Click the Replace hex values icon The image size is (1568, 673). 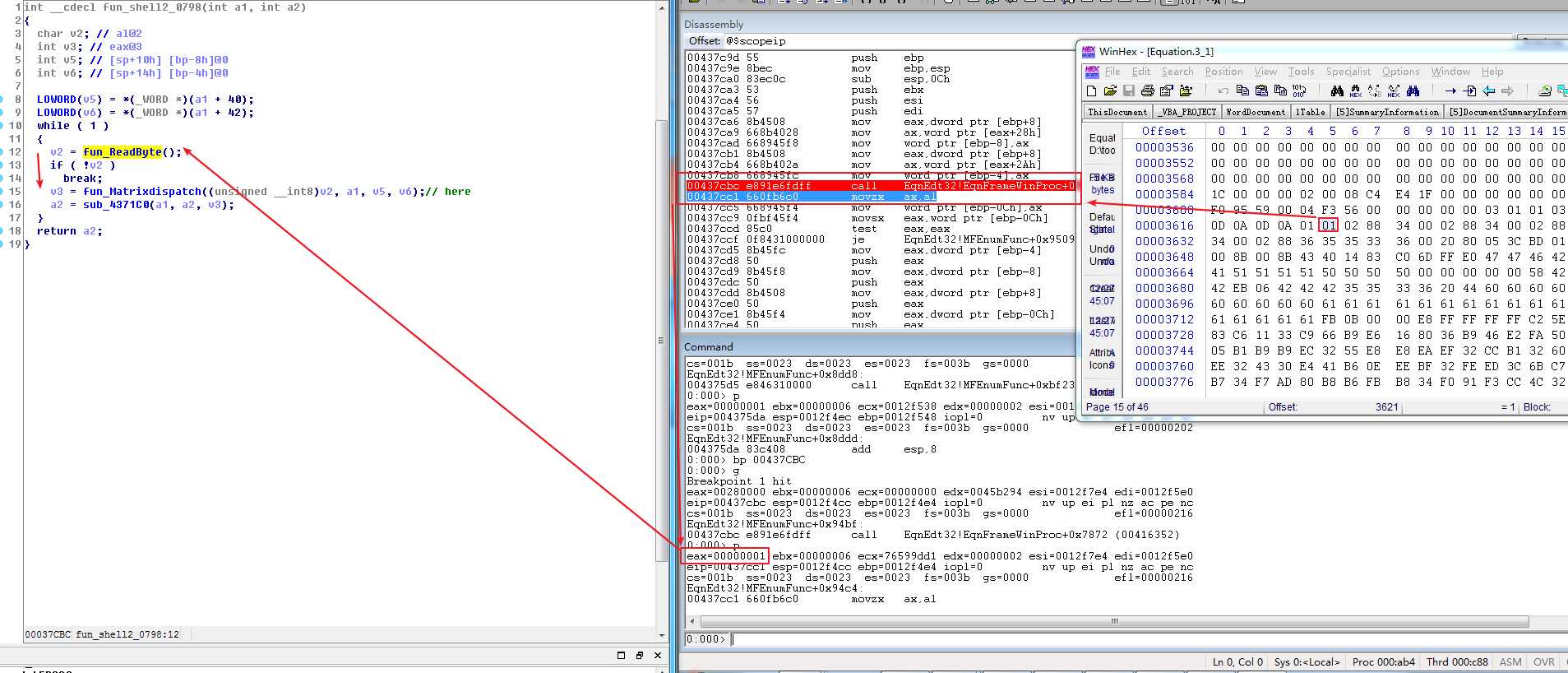(x=1394, y=91)
